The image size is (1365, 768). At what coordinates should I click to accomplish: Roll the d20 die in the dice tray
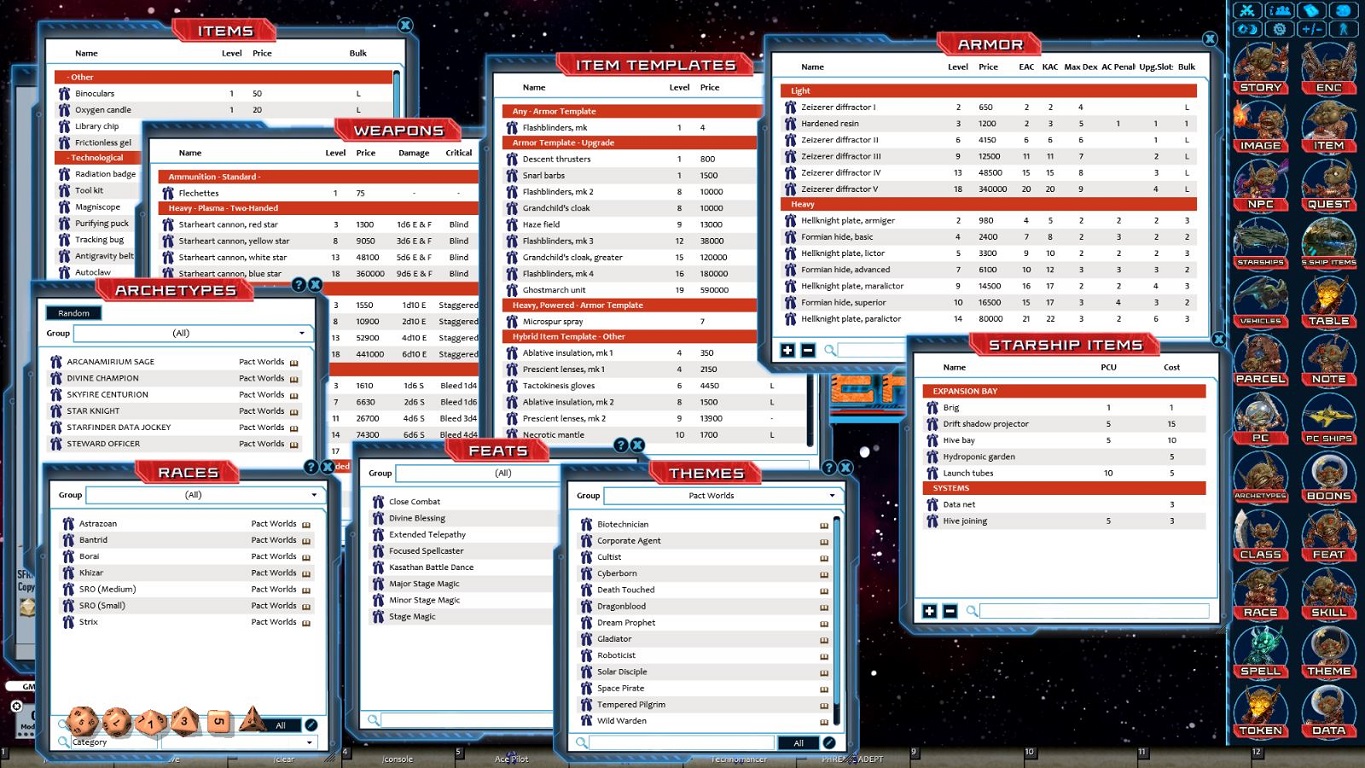point(84,720)
